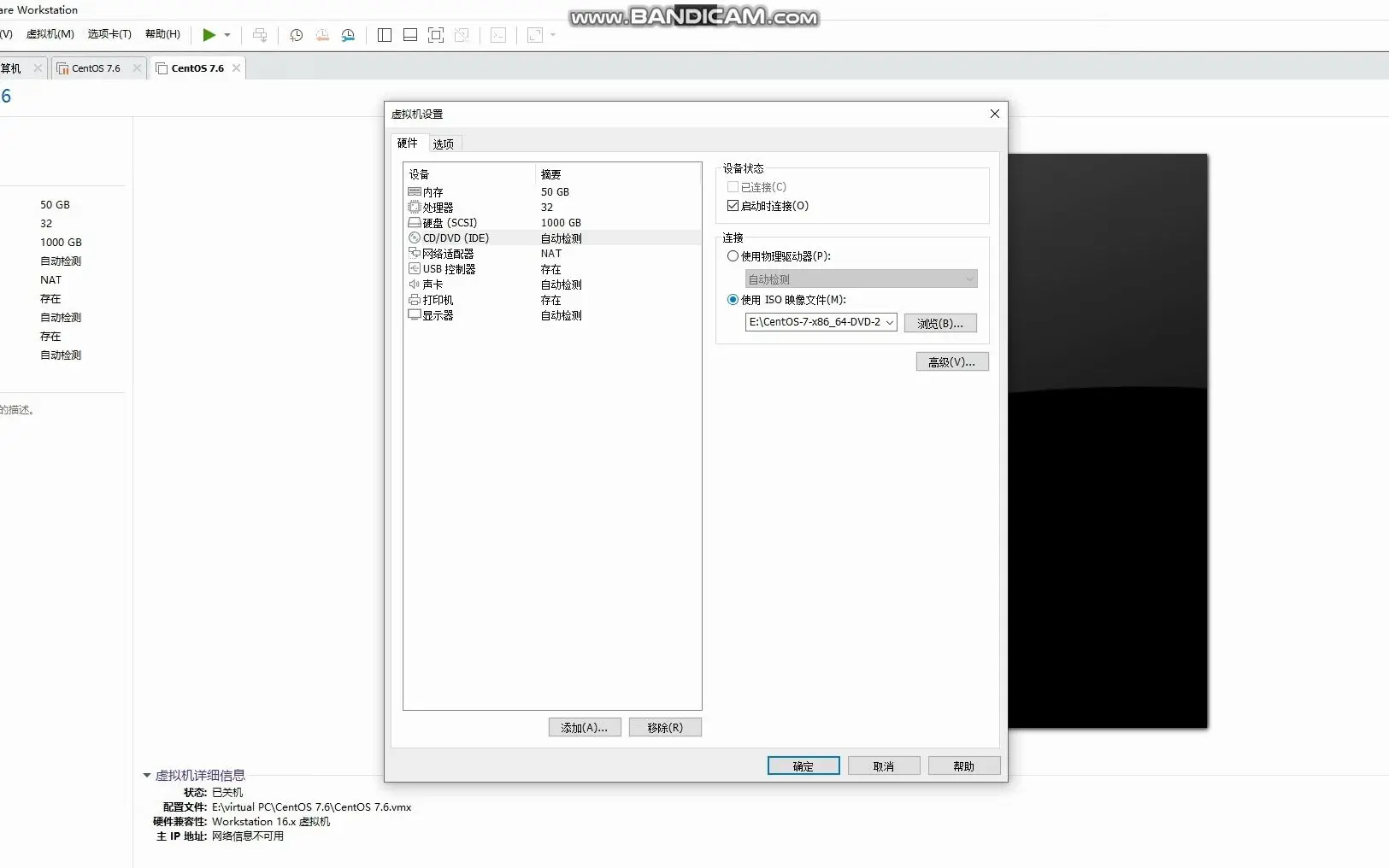Click the send Ctrl+Alt+Del toolbar icon
Viewport: 1389px width, 868px height.
click(x=260, y=35)
